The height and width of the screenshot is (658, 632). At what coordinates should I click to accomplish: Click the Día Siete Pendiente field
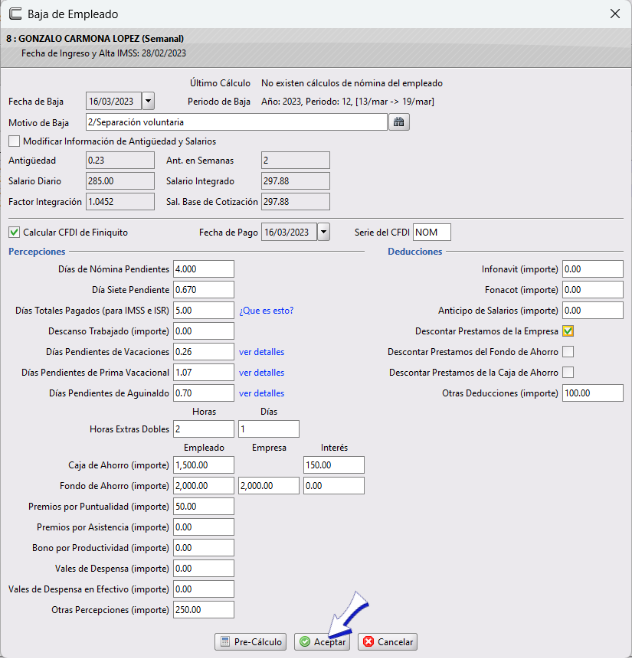[204, 290]
